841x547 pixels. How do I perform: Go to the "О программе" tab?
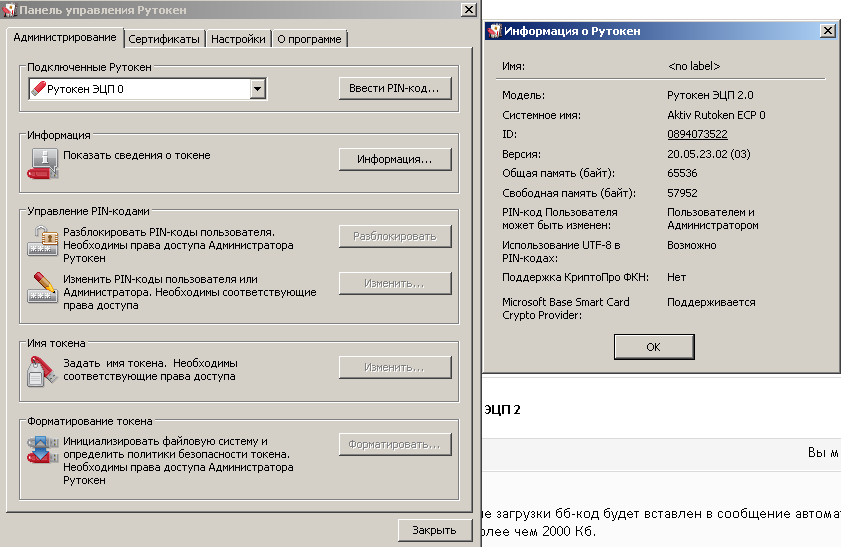(309, 39)
